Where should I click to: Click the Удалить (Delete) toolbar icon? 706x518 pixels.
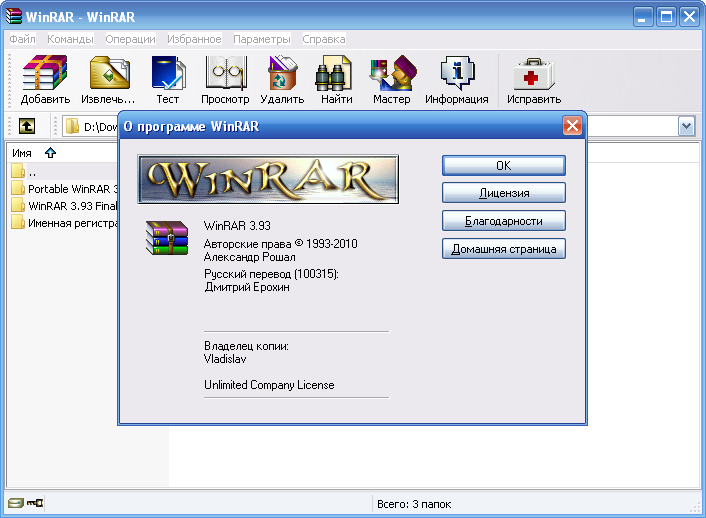coord(282,80)
